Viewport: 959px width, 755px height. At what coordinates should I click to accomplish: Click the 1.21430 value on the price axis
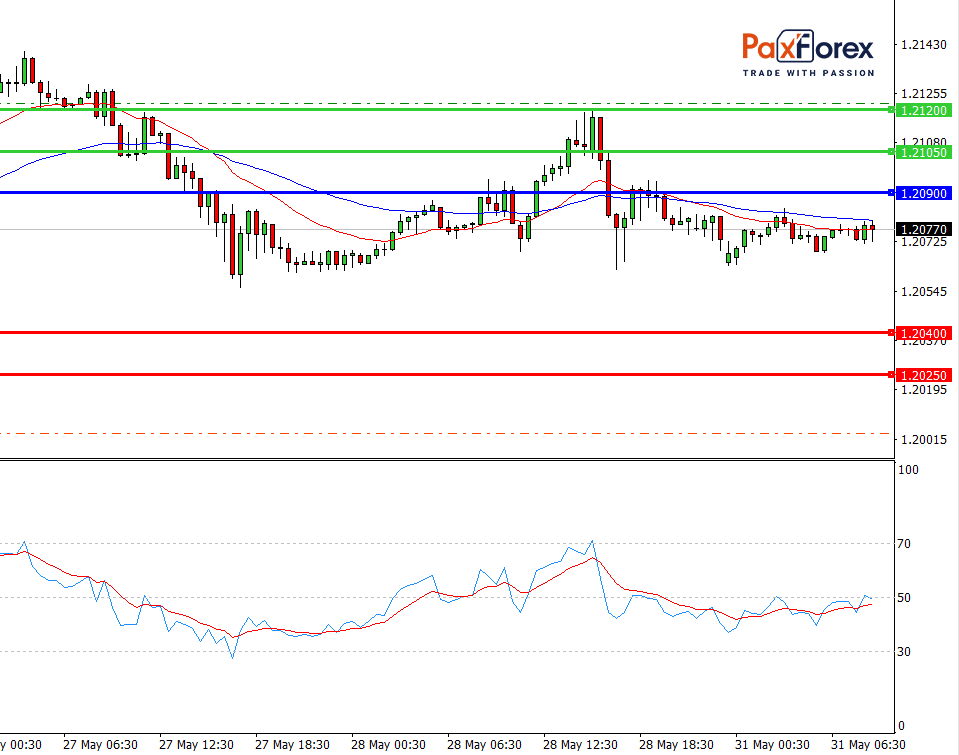click(x=923, y=45)
